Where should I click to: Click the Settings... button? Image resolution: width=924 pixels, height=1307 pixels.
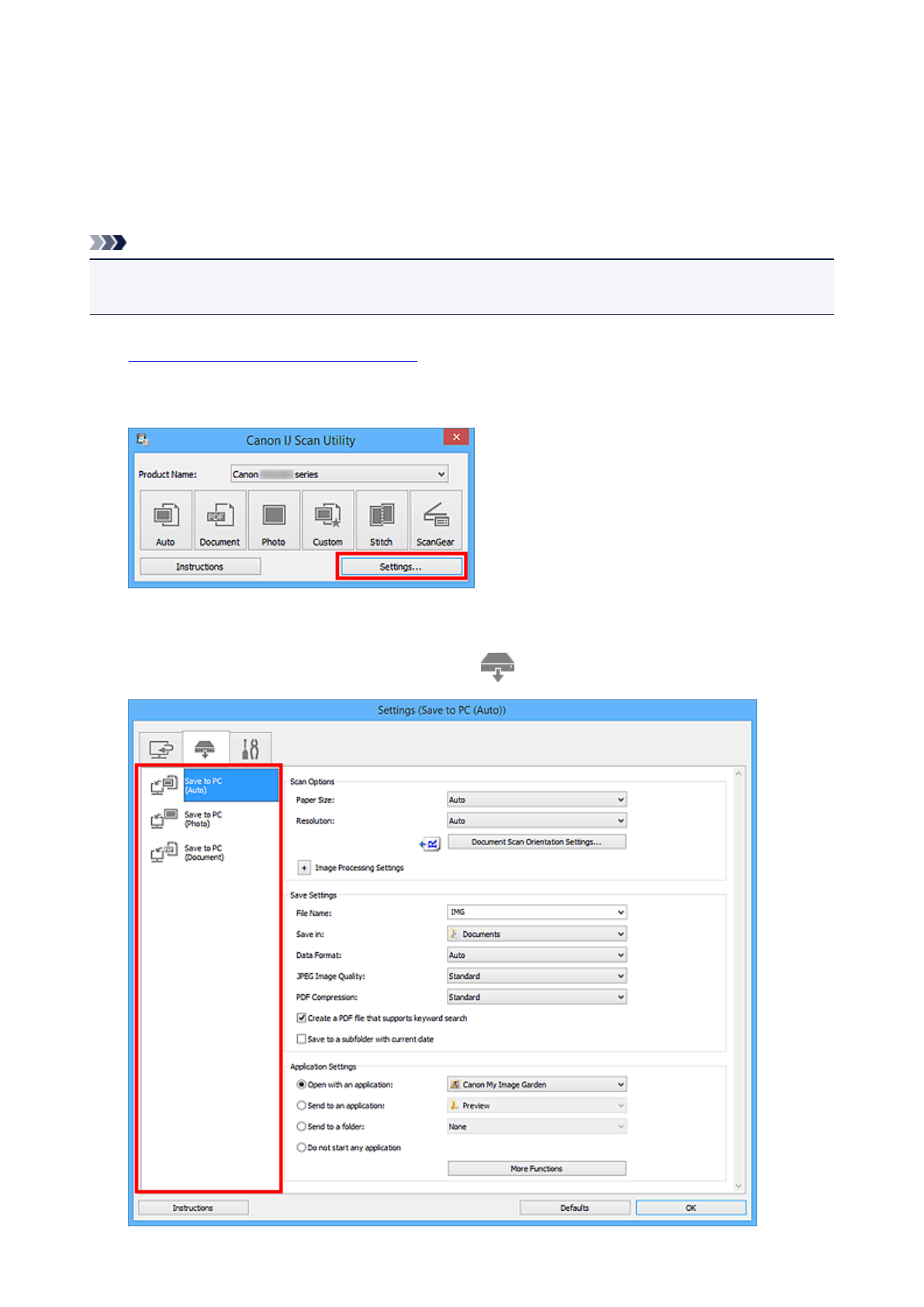coord(400,567)
